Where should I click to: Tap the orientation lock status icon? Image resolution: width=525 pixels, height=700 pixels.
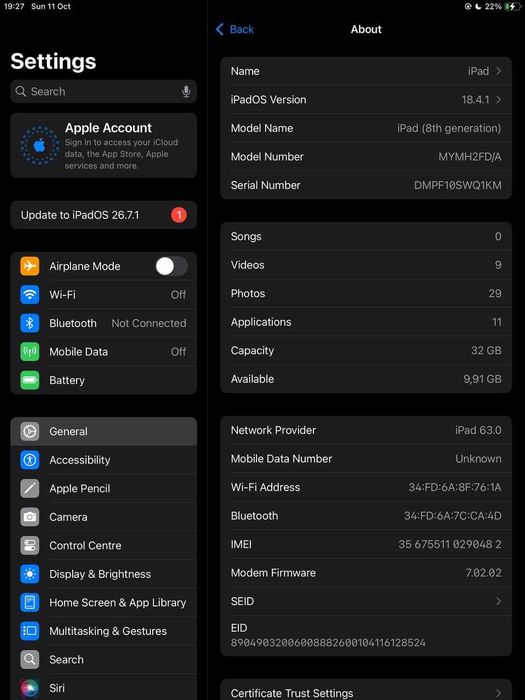(468, 6)
